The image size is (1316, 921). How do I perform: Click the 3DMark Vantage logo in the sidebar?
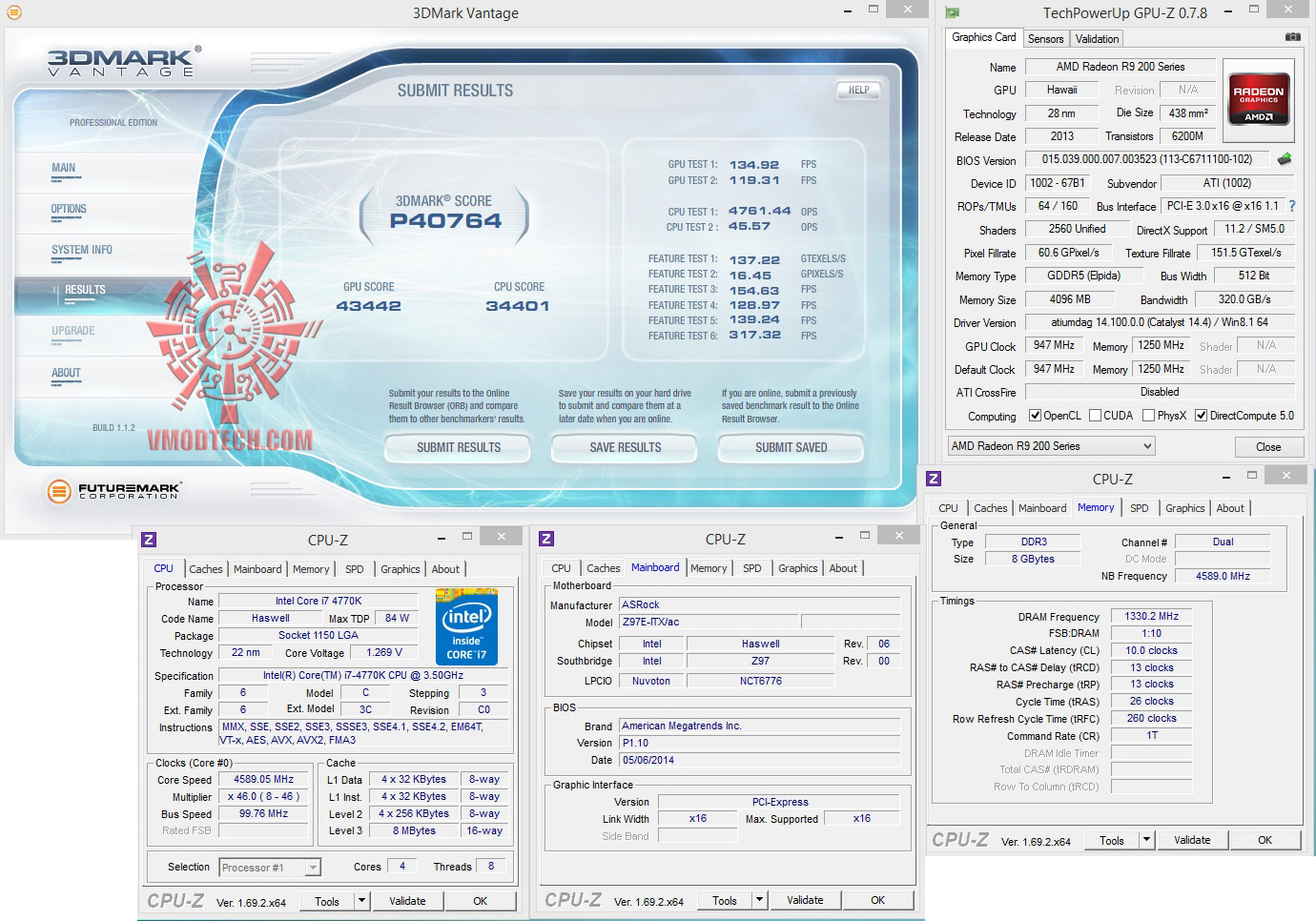coord(123,61)
